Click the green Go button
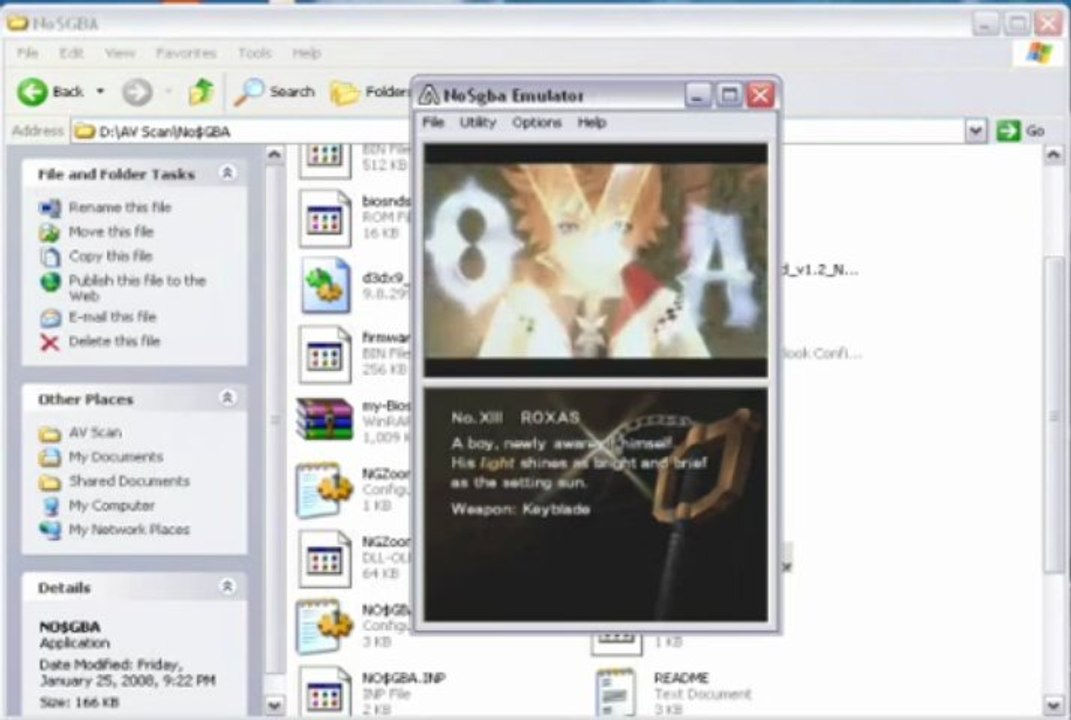The image size is (1071, 720). click(x=1021, y=130)
